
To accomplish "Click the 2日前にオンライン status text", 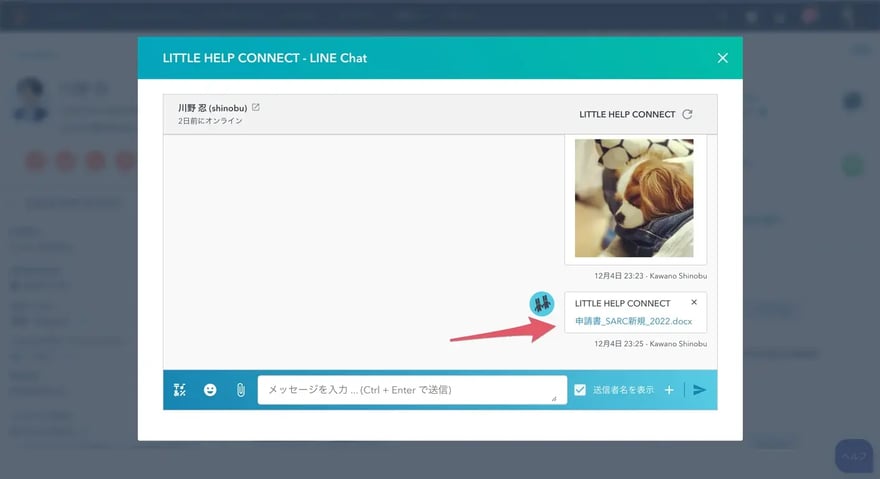I will point(210,121).
